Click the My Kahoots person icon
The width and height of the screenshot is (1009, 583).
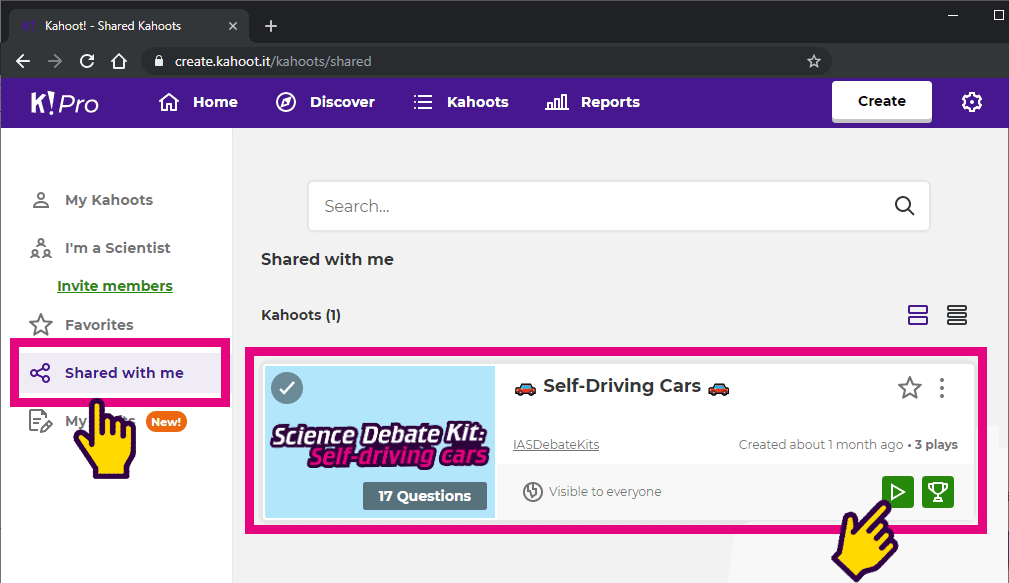tap(41, 200)
